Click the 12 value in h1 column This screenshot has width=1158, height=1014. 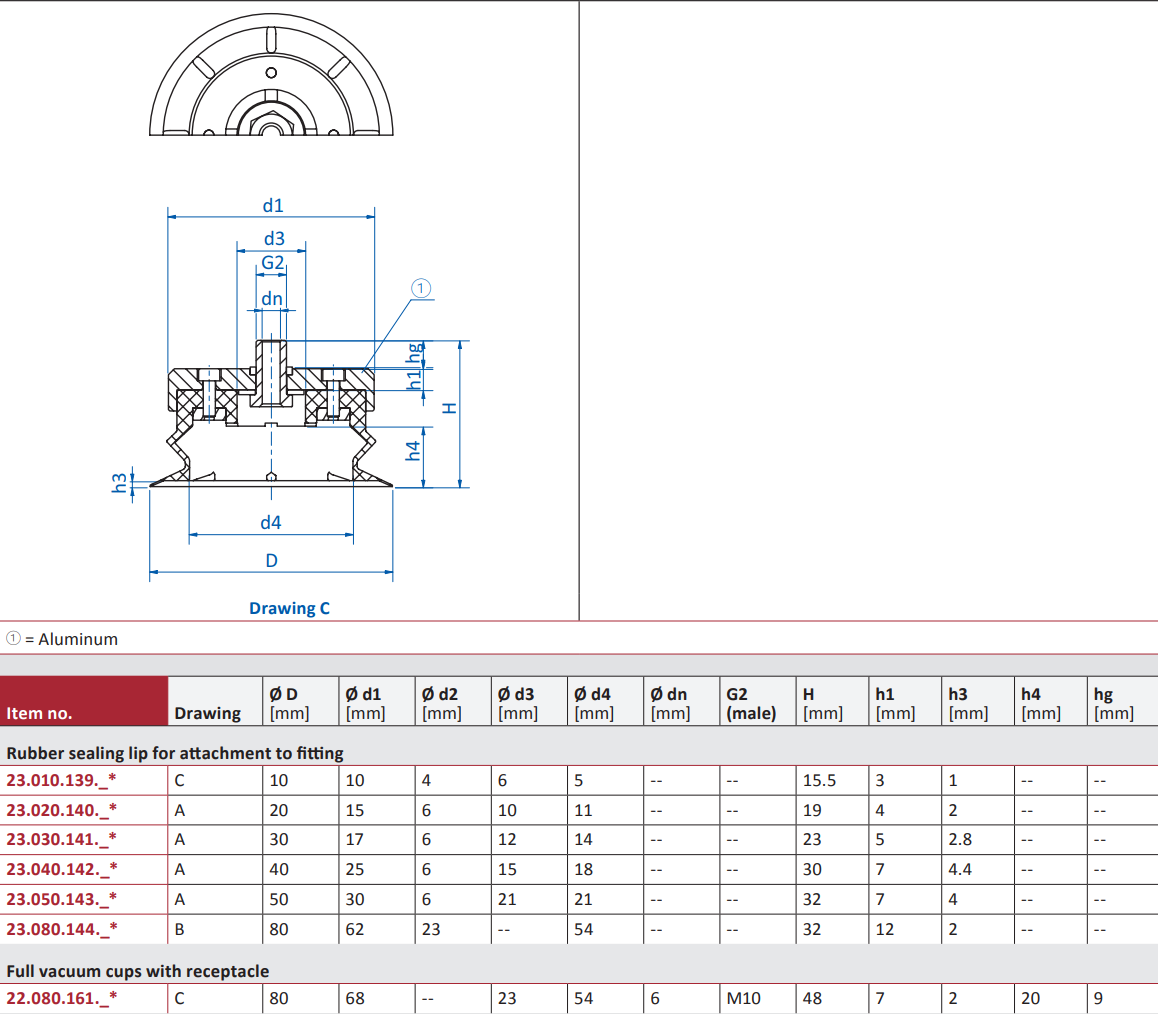pyautogui.click(x=885, y=929)
